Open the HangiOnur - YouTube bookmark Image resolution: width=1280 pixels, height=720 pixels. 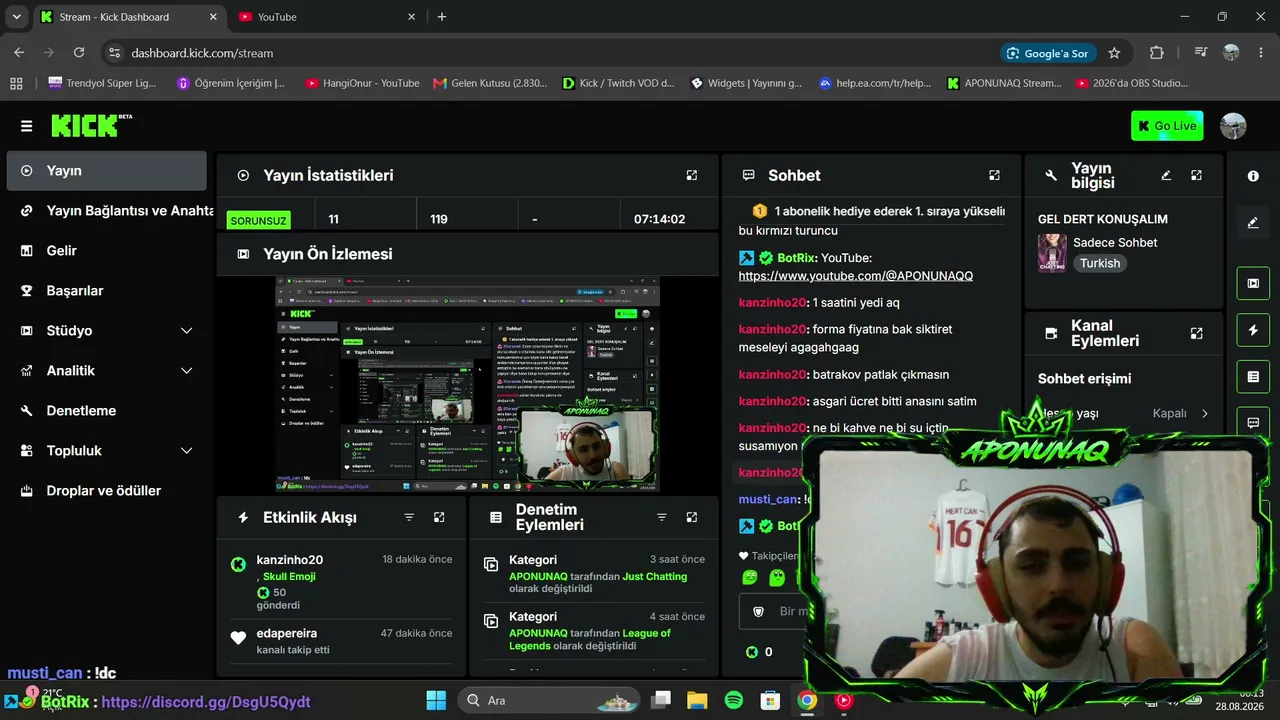pyautogui.click(x=362, y=84)
